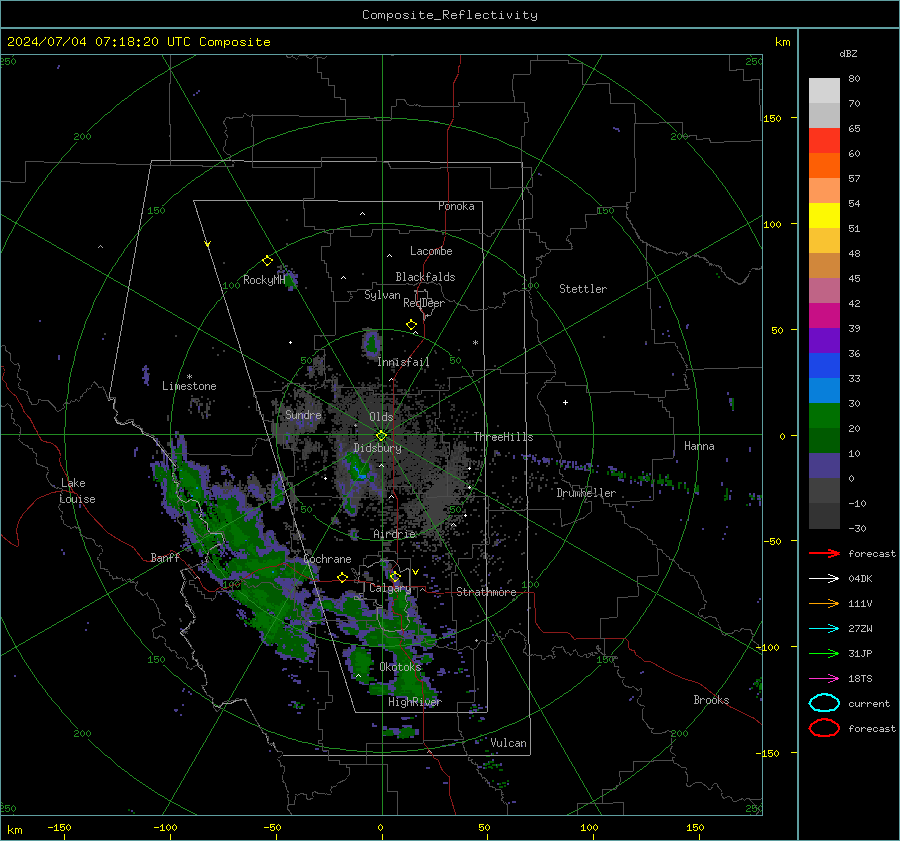Click the white 04DK arrow icon
Image resolution: width=900 pixels, height=841 pixels.
tap(824, 579)
